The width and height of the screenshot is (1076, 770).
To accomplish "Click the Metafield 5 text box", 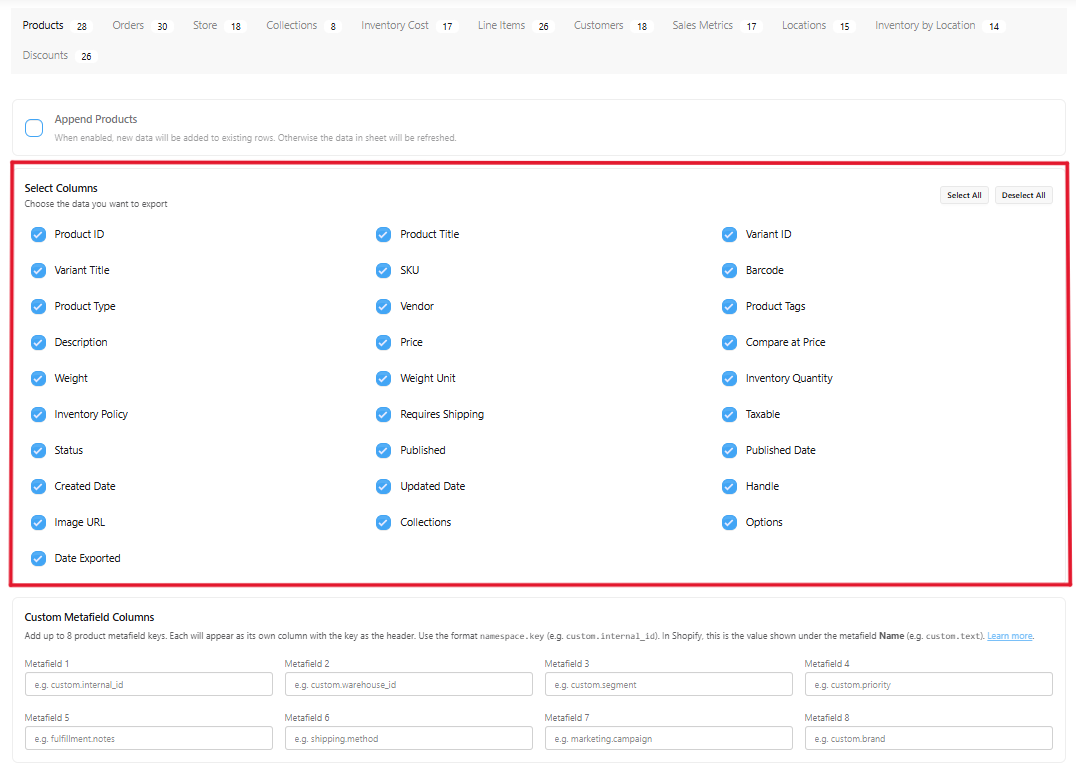I will pos(149,738).
